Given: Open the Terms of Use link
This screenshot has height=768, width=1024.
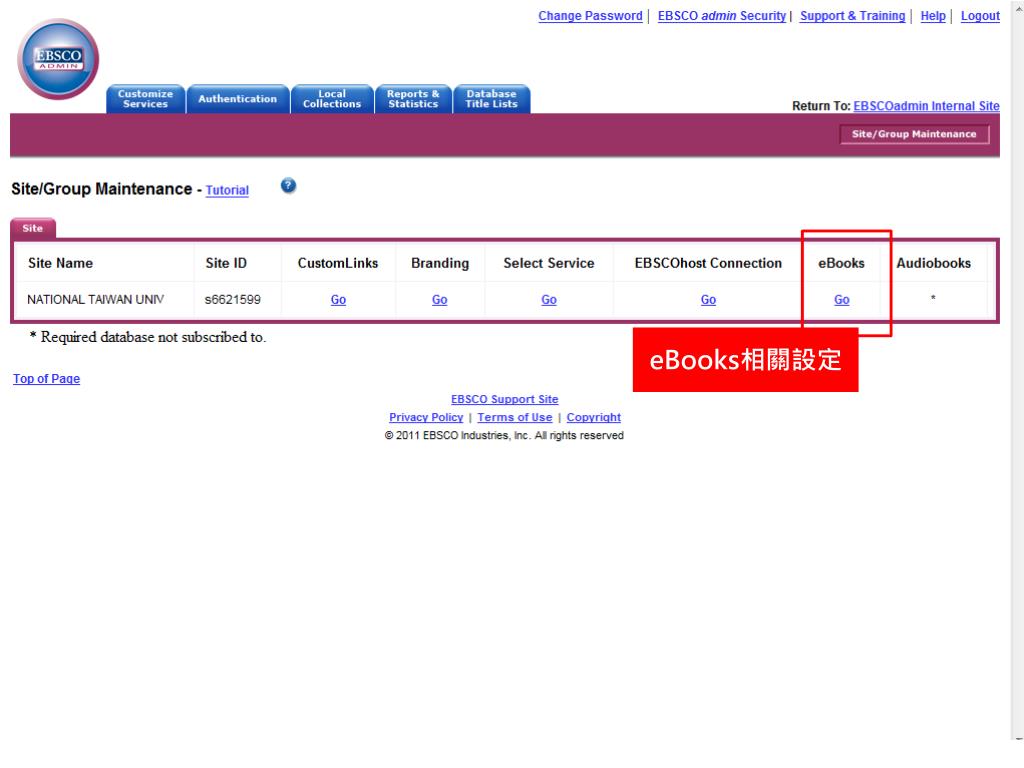Looking at the screenshot, I should click(x=515, y=417).
